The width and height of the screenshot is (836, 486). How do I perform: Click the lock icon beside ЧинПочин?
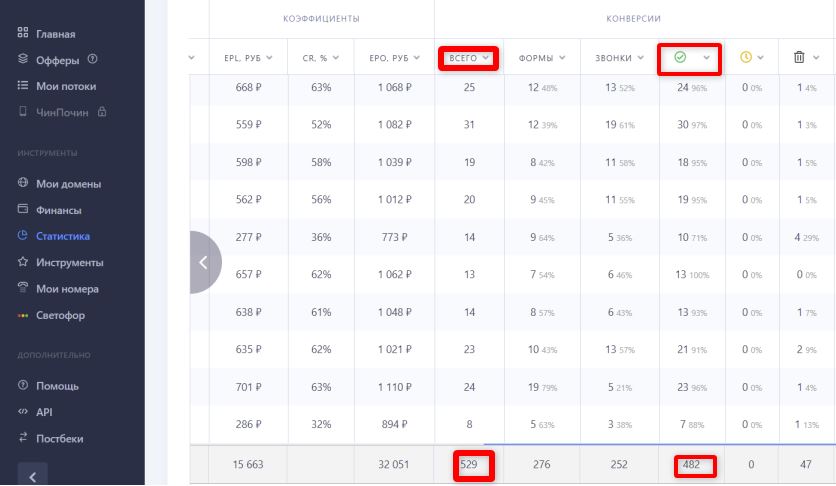pos(102,112)
